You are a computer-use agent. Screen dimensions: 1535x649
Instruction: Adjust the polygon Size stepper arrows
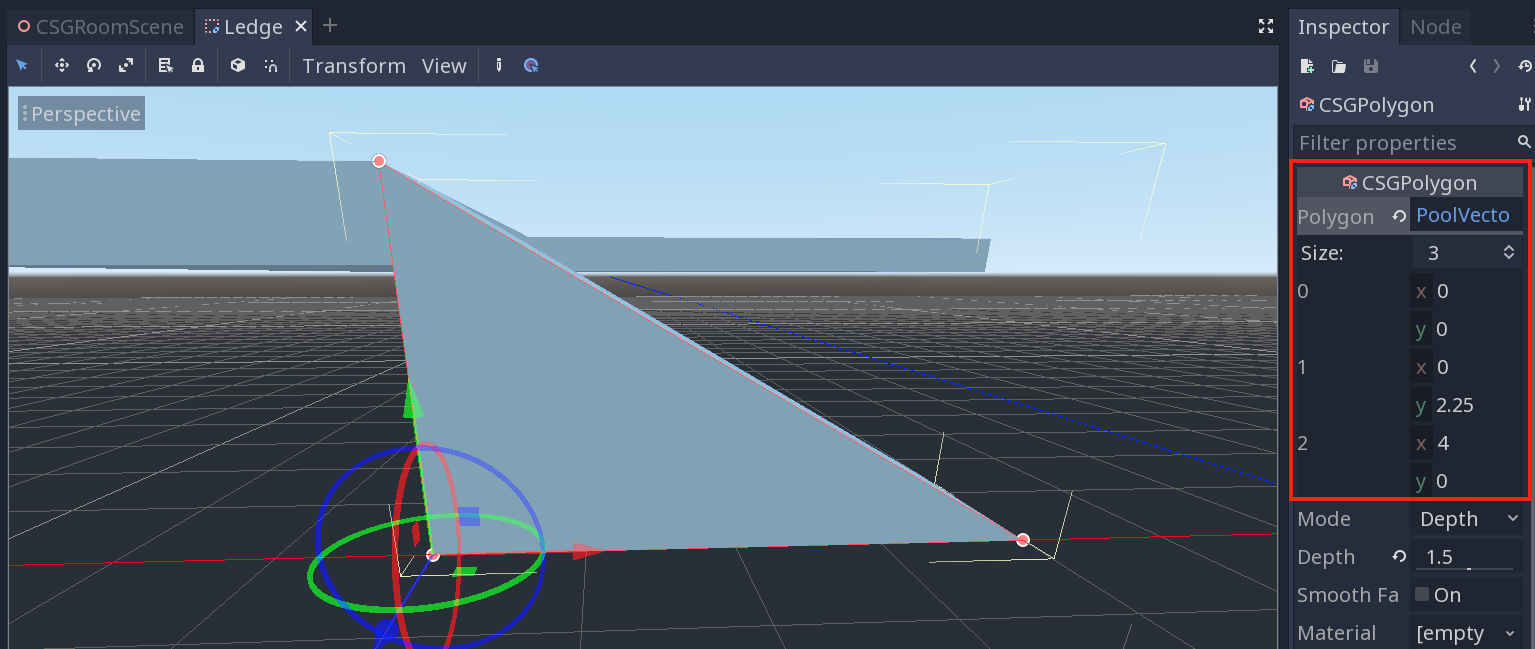click(1508, 253)
